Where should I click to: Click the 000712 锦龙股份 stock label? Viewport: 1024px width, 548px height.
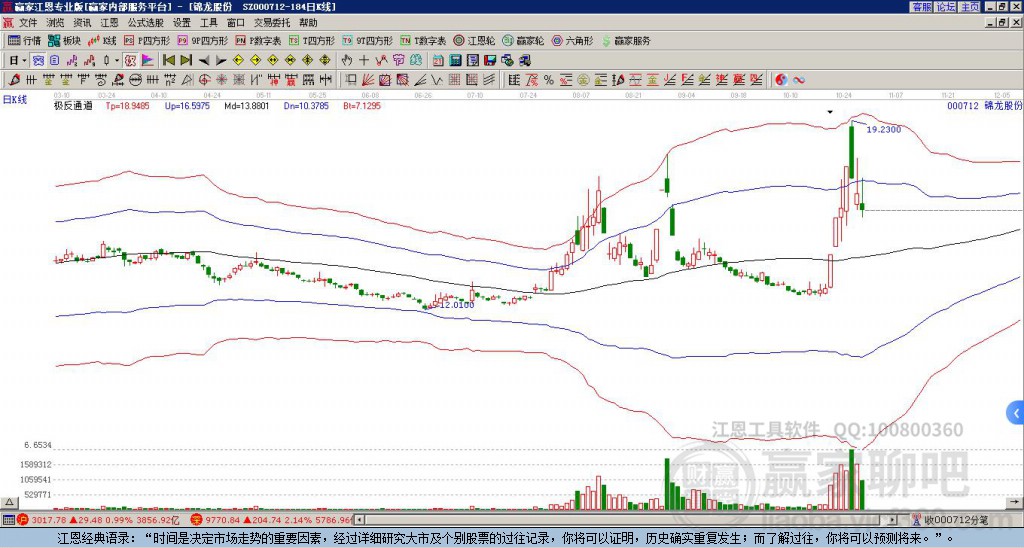(x=985, y=106)
